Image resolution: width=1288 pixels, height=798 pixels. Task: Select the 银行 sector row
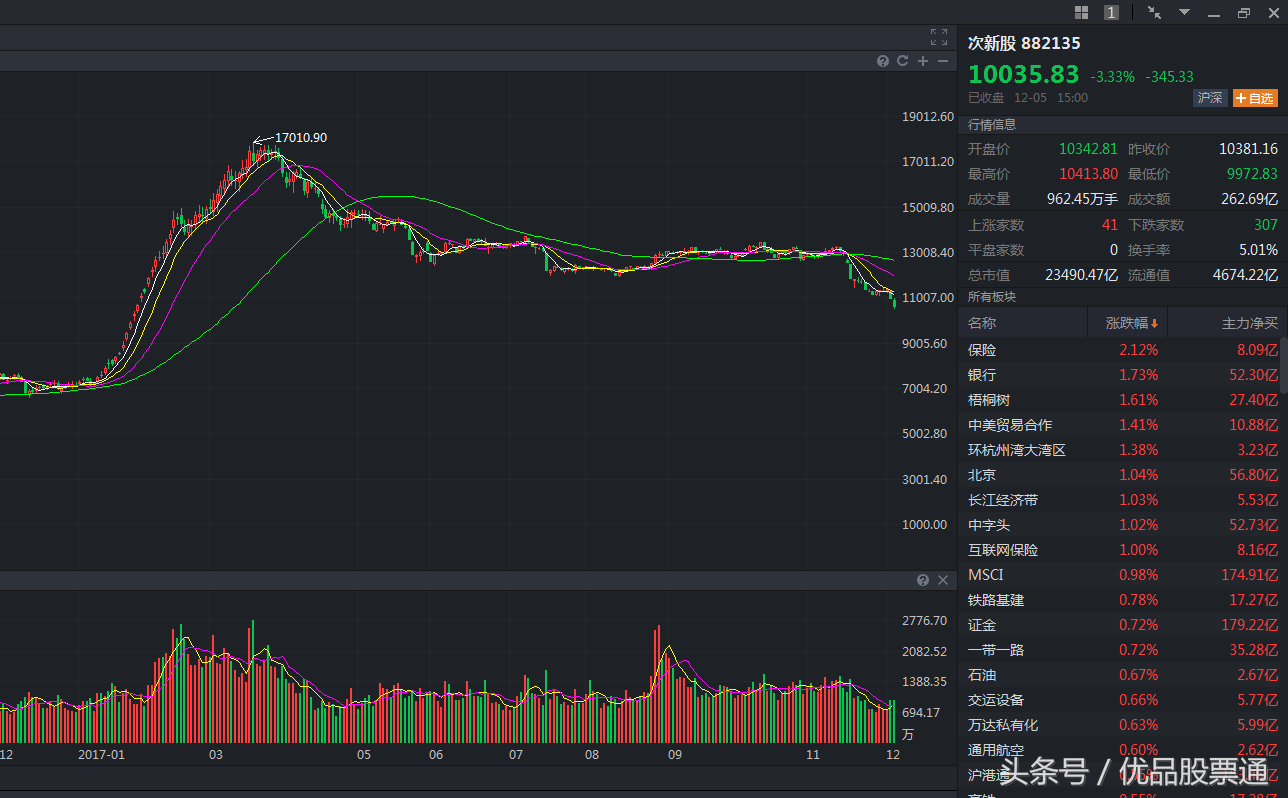1119,375
